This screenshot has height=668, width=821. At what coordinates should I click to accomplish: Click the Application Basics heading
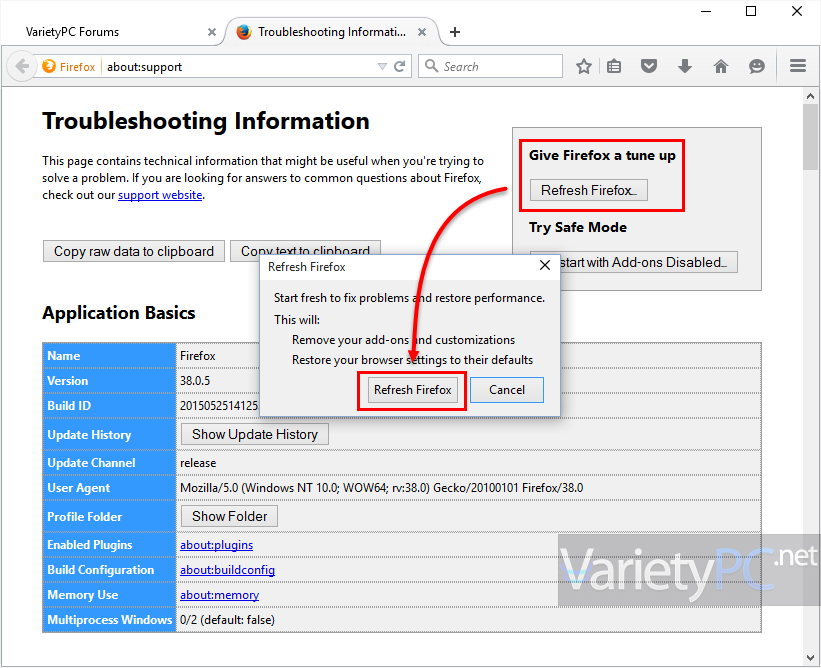[119, 313]
